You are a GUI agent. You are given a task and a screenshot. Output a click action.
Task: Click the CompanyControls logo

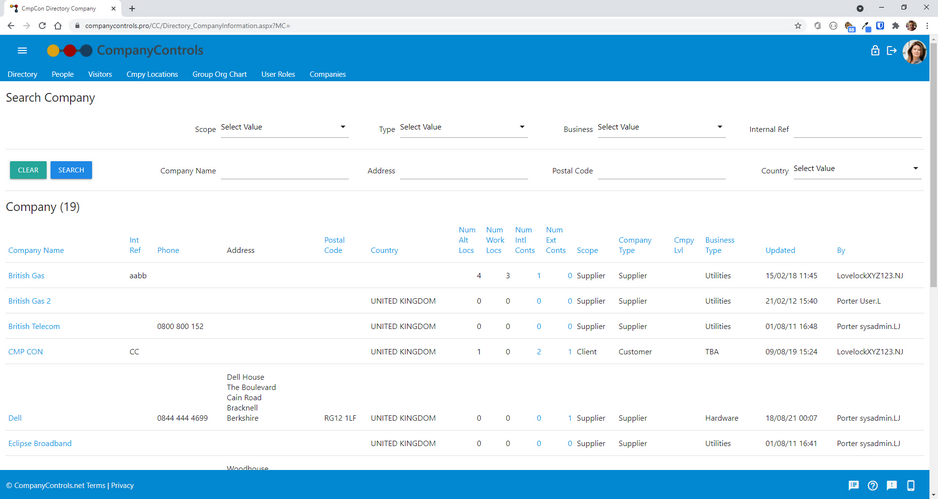(125, 51)
